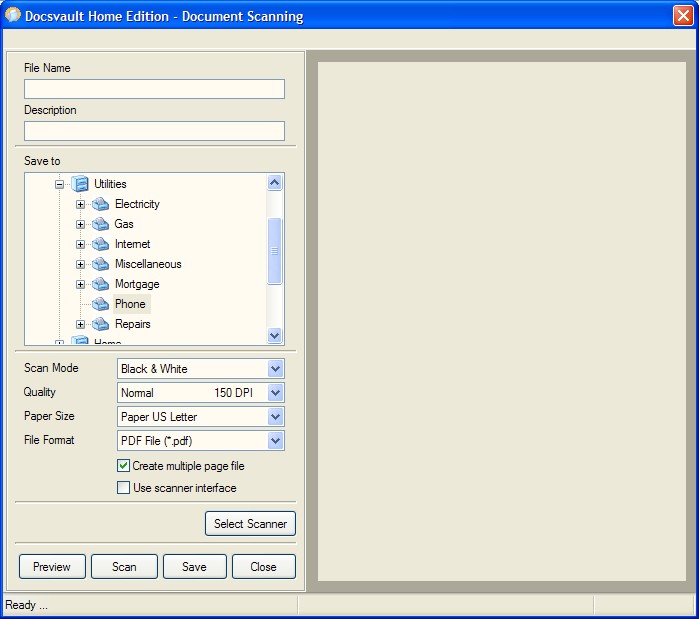Close the Document Scanning window
Screen dimensions: 699x619
[x=683, y=16]
